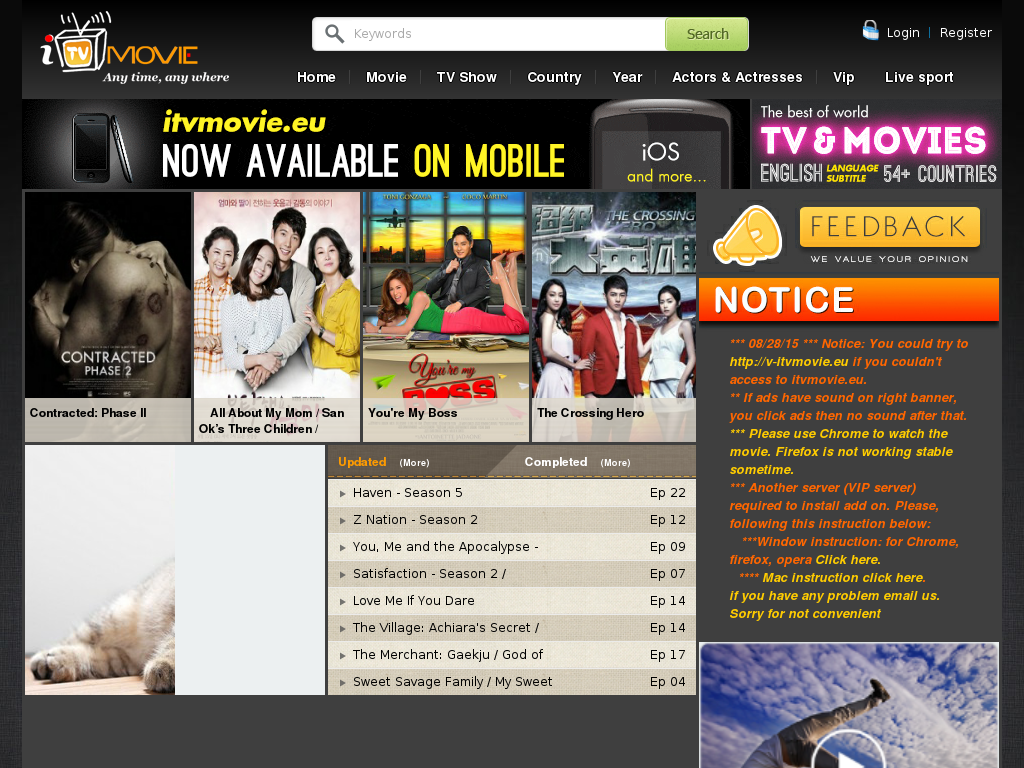Go to the Home menu
This screenshot has width=1024, height=768.
click(316, 77)
